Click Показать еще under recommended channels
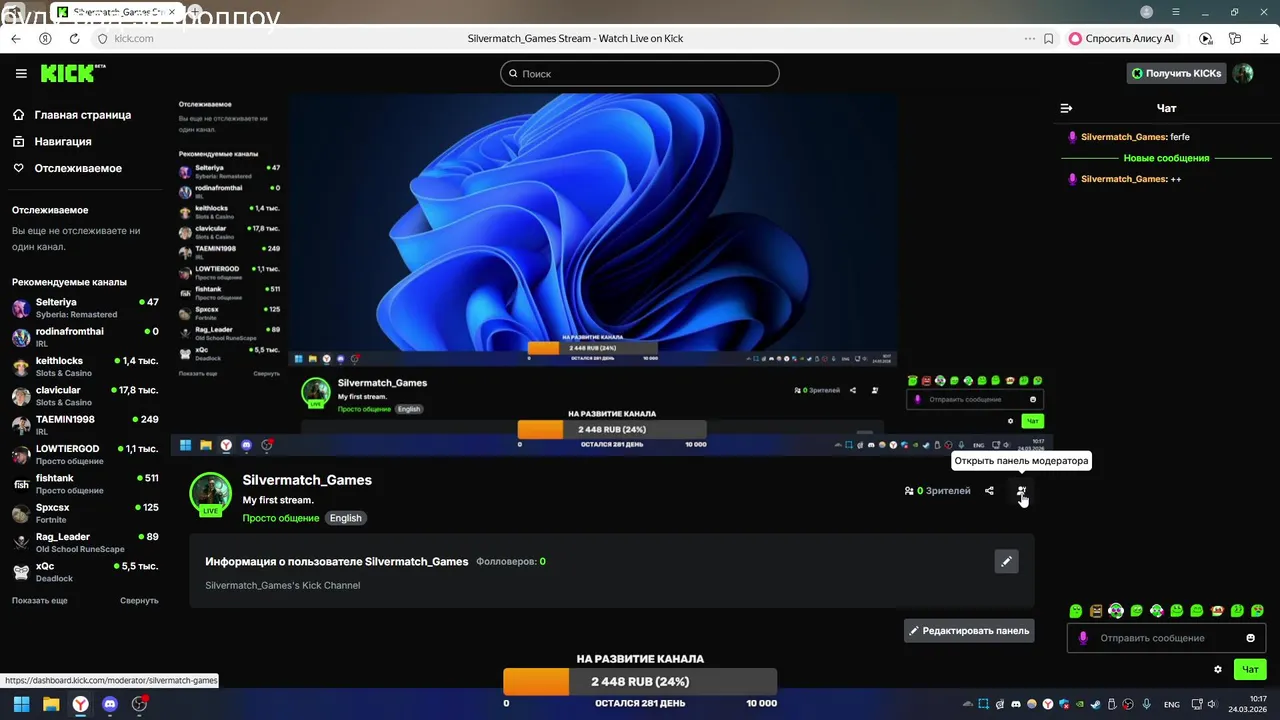Screen dimensions: 1280x720 coord(40,600)
